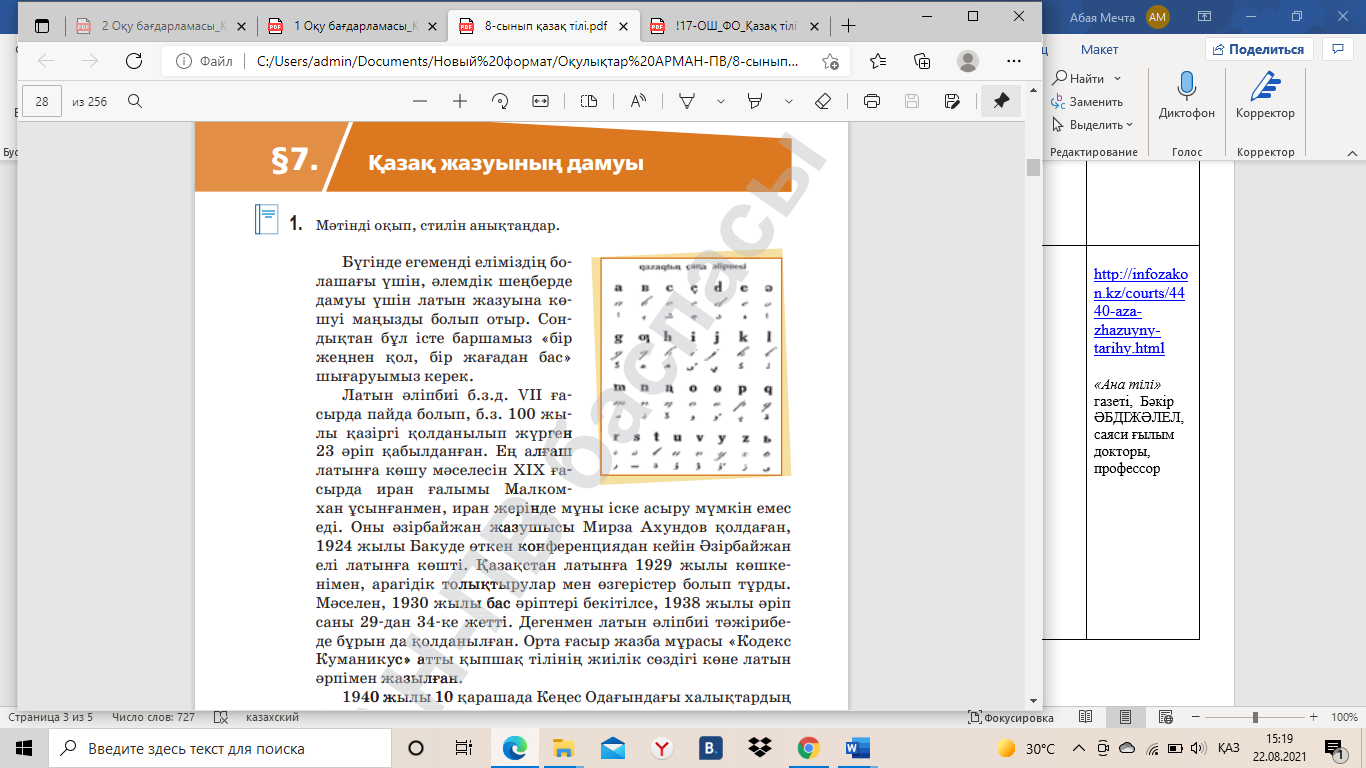The height and width of the screenshot is (768, 1366).
Task: Click Заменить in Word editing group
Action: (x=1088, y=101)
